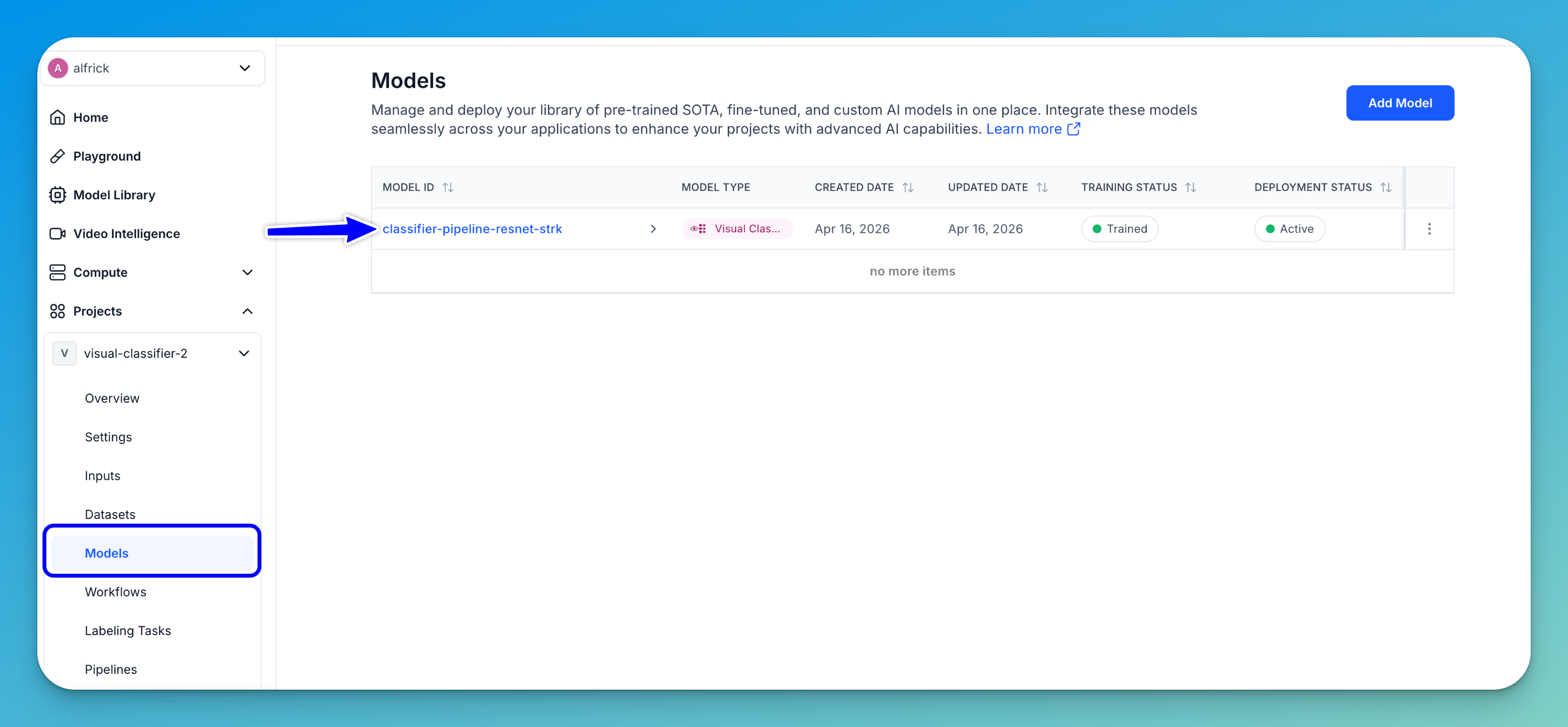
Task: Click the Video Intelligence camera icon
Action: tap(57, 234)
